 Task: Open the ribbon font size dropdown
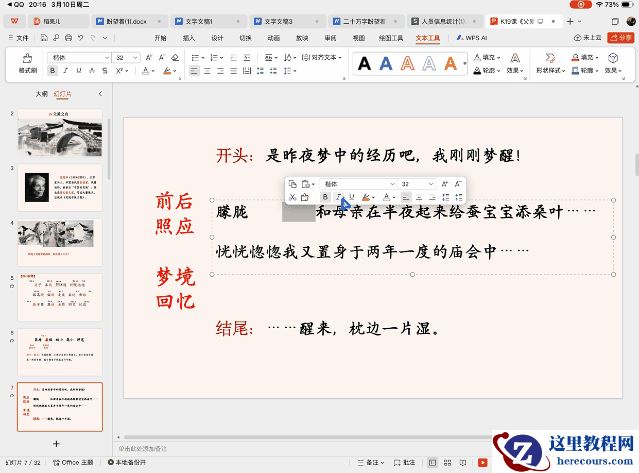point(136,58)
